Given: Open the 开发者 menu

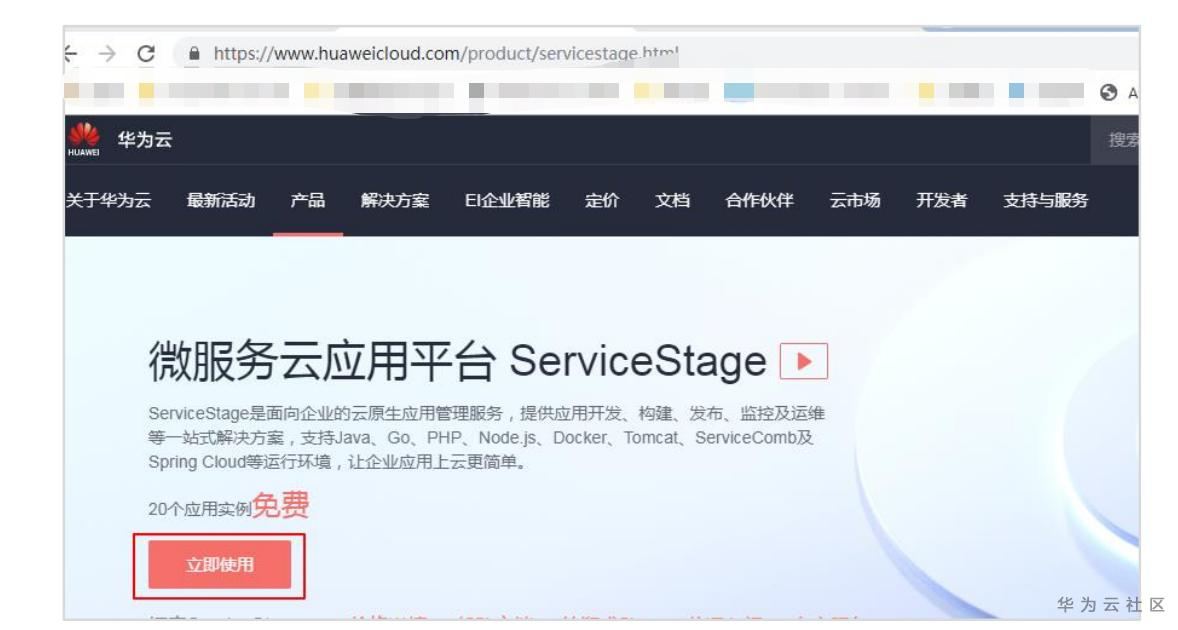Looking at the screenshot, I should point(941,200).
